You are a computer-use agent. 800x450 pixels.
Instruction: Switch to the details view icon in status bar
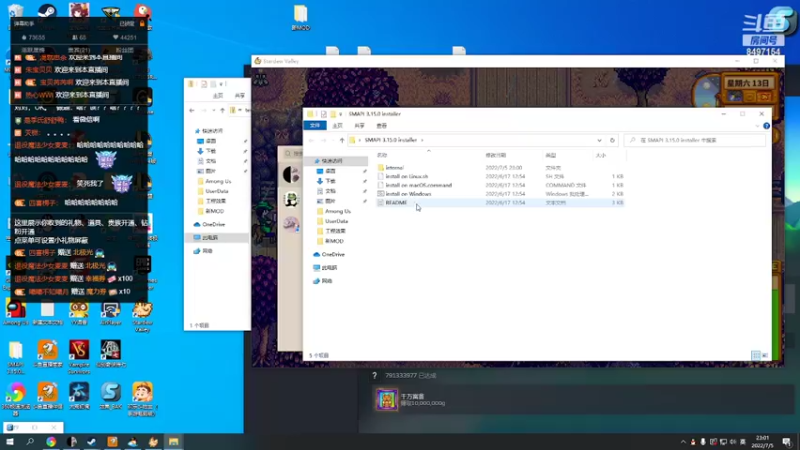tap(756, 355)
